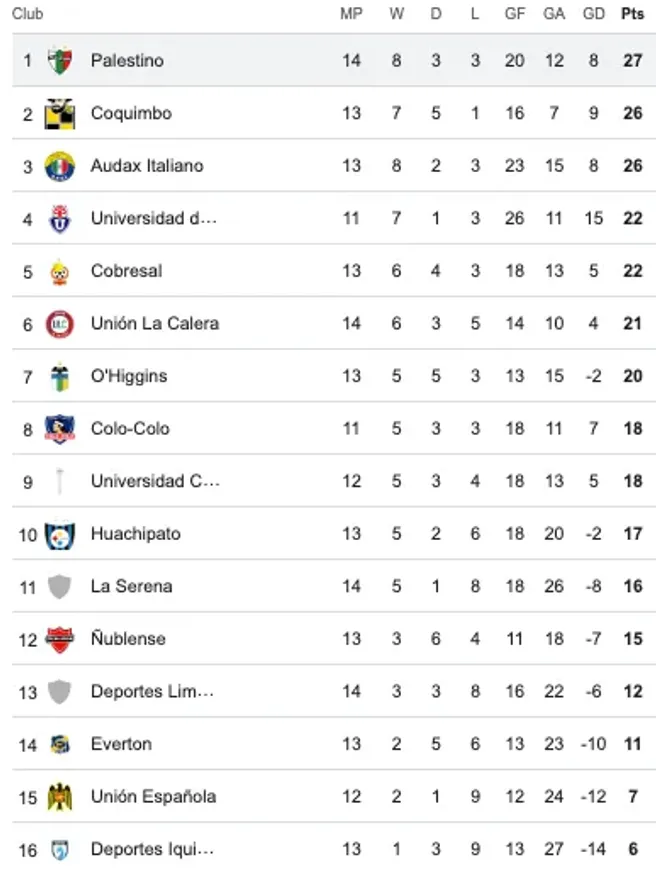This screenshot has width=656, height=875.
Task: Click the Colo-Colo crest icon
Action: click(x=60, y=429)
